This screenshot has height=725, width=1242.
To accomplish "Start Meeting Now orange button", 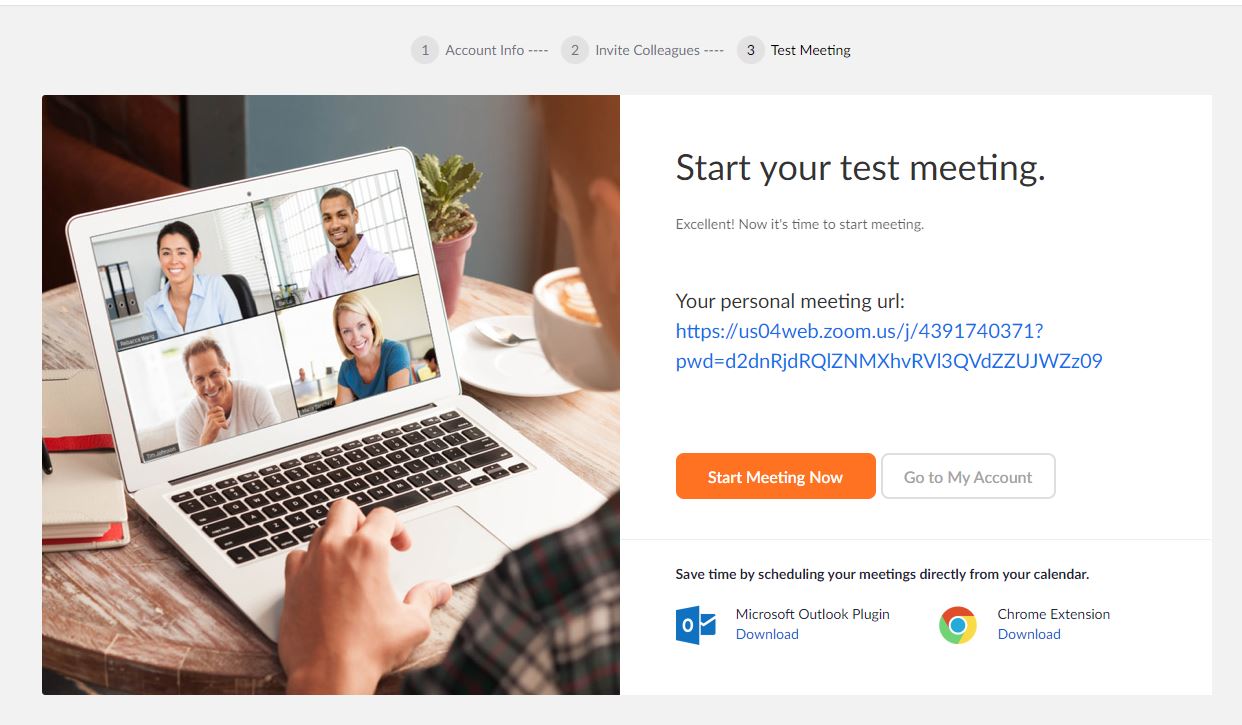I will 776,476.
